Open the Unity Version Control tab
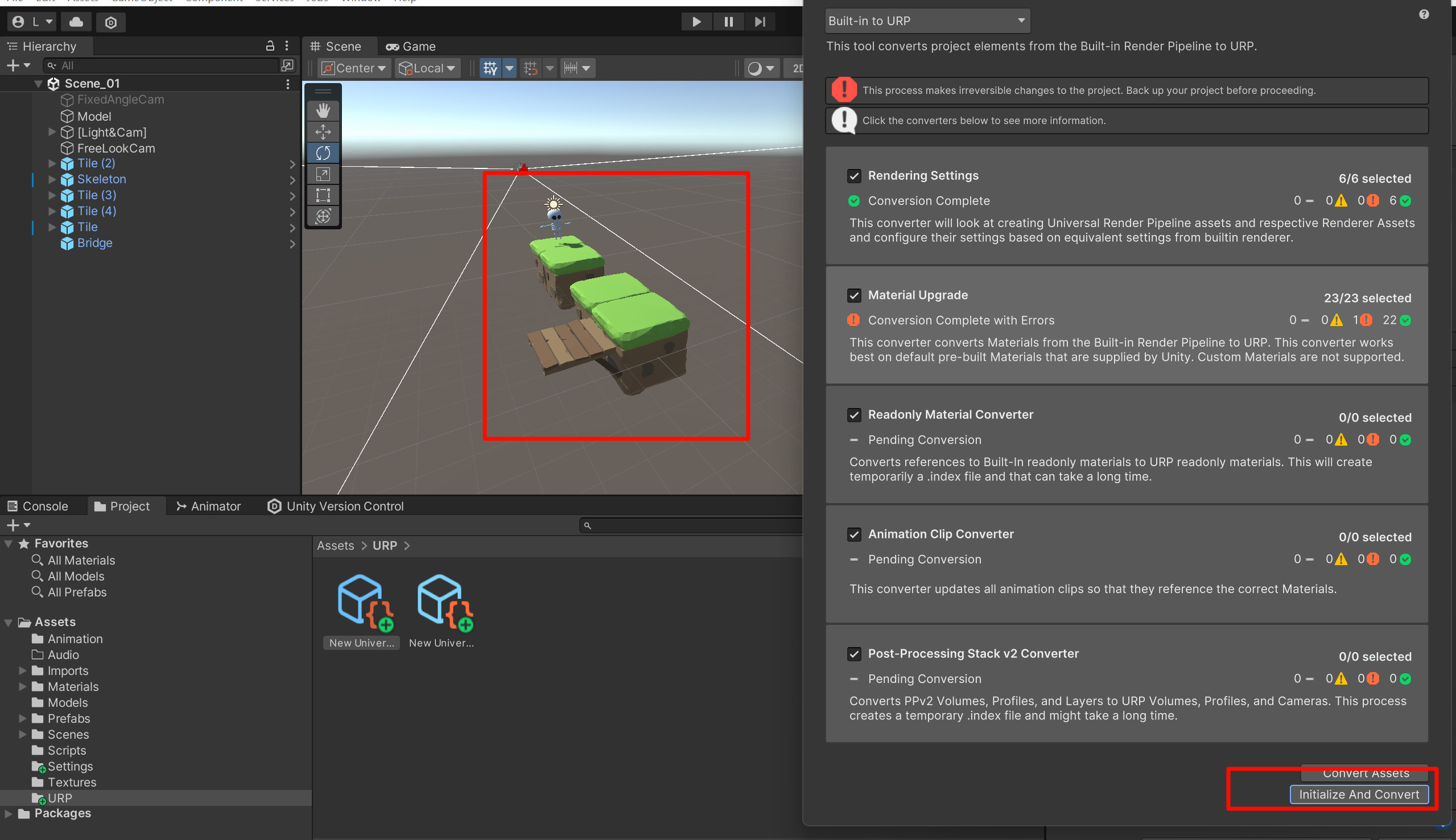This screenshot has width=1456, height=840. (336, 506)
